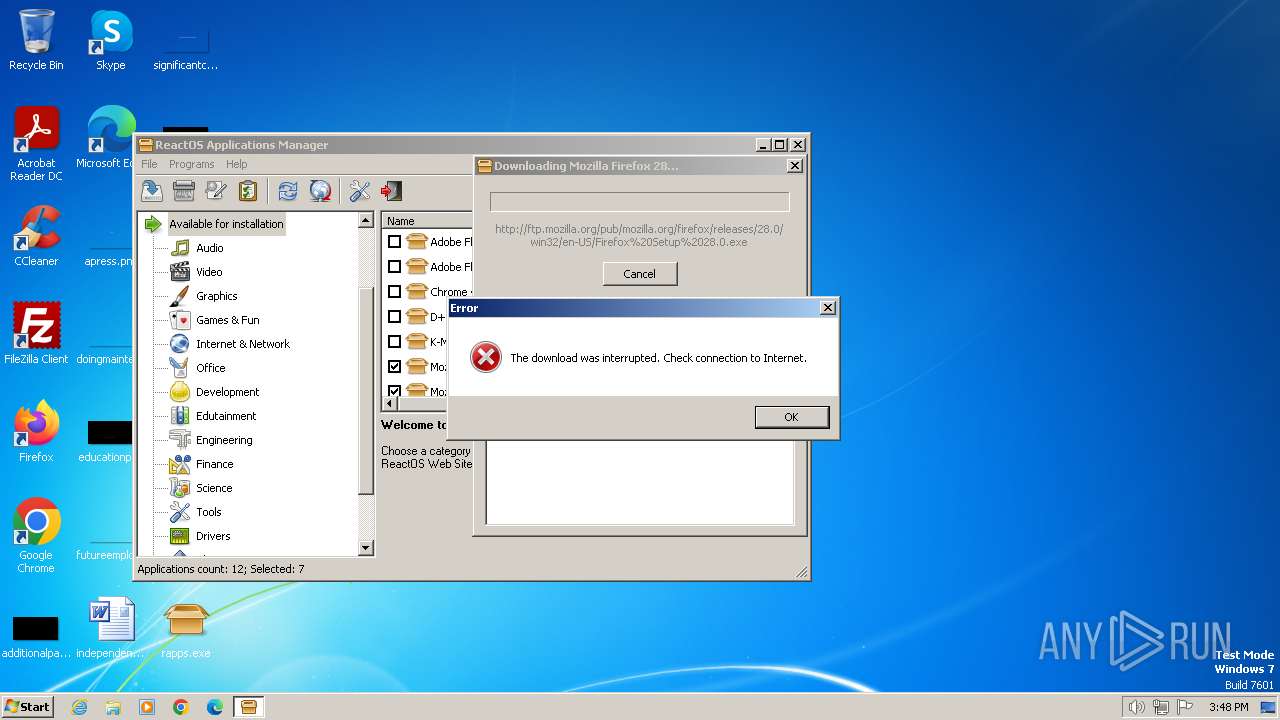1280x720 pixels.
Task: Click the taskbar clock
Action: click(1228, 707)
